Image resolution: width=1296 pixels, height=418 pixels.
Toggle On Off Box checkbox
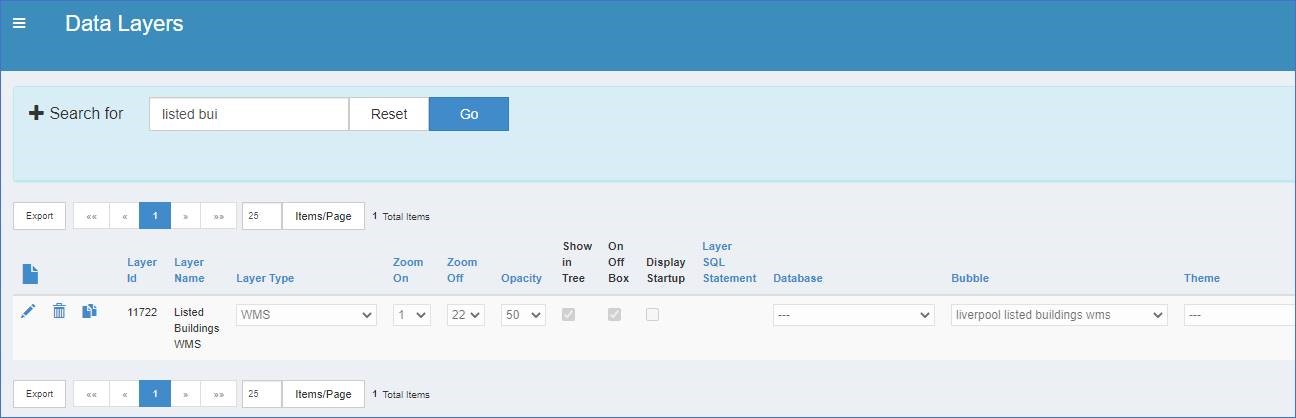click(x=614, y=314)
